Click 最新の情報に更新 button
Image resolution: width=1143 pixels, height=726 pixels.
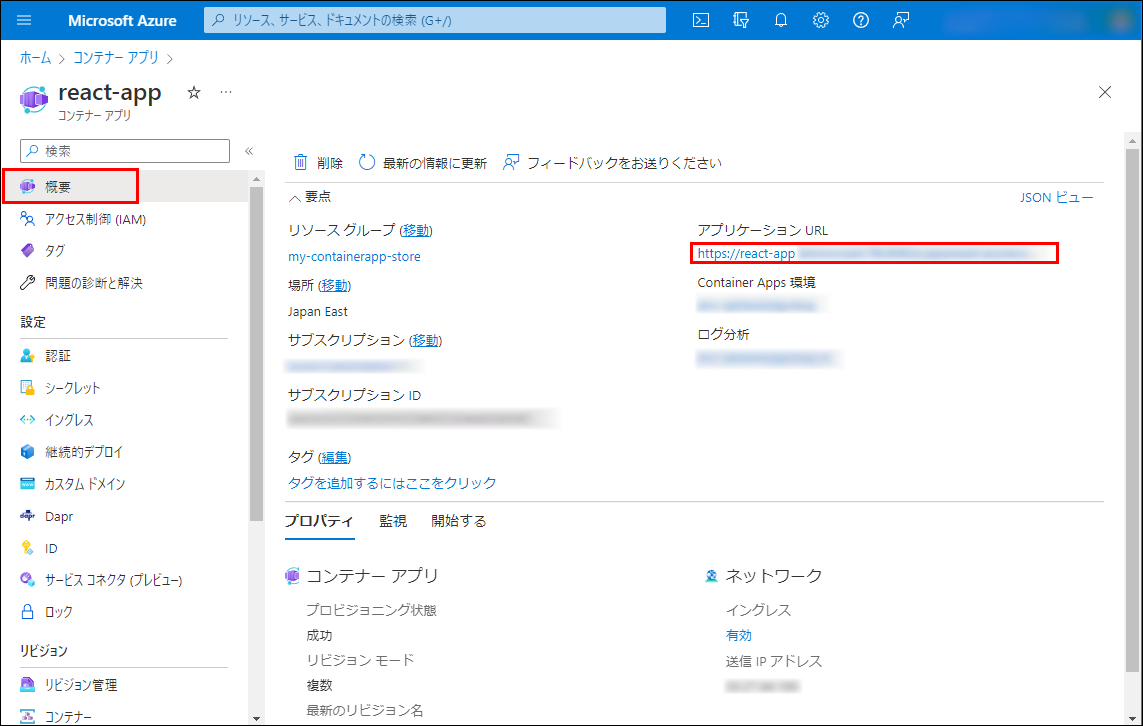click(x=423, y=163)
